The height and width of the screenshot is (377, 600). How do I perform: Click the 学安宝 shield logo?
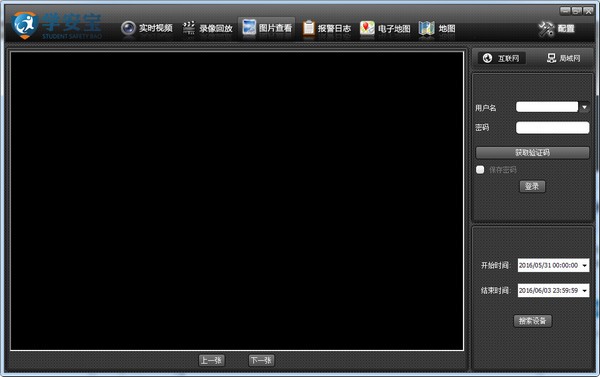(x=24, y=25)
